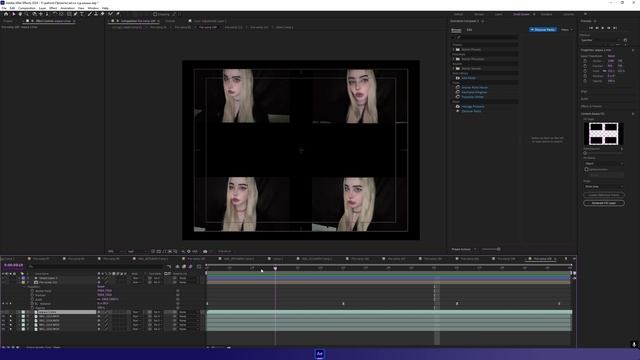The width and height of the screenshot is (640, 360).
Task: Click the Content-Aware Fill target preview thumbnail
Action: pyautogui.click(x=603, y=133)
